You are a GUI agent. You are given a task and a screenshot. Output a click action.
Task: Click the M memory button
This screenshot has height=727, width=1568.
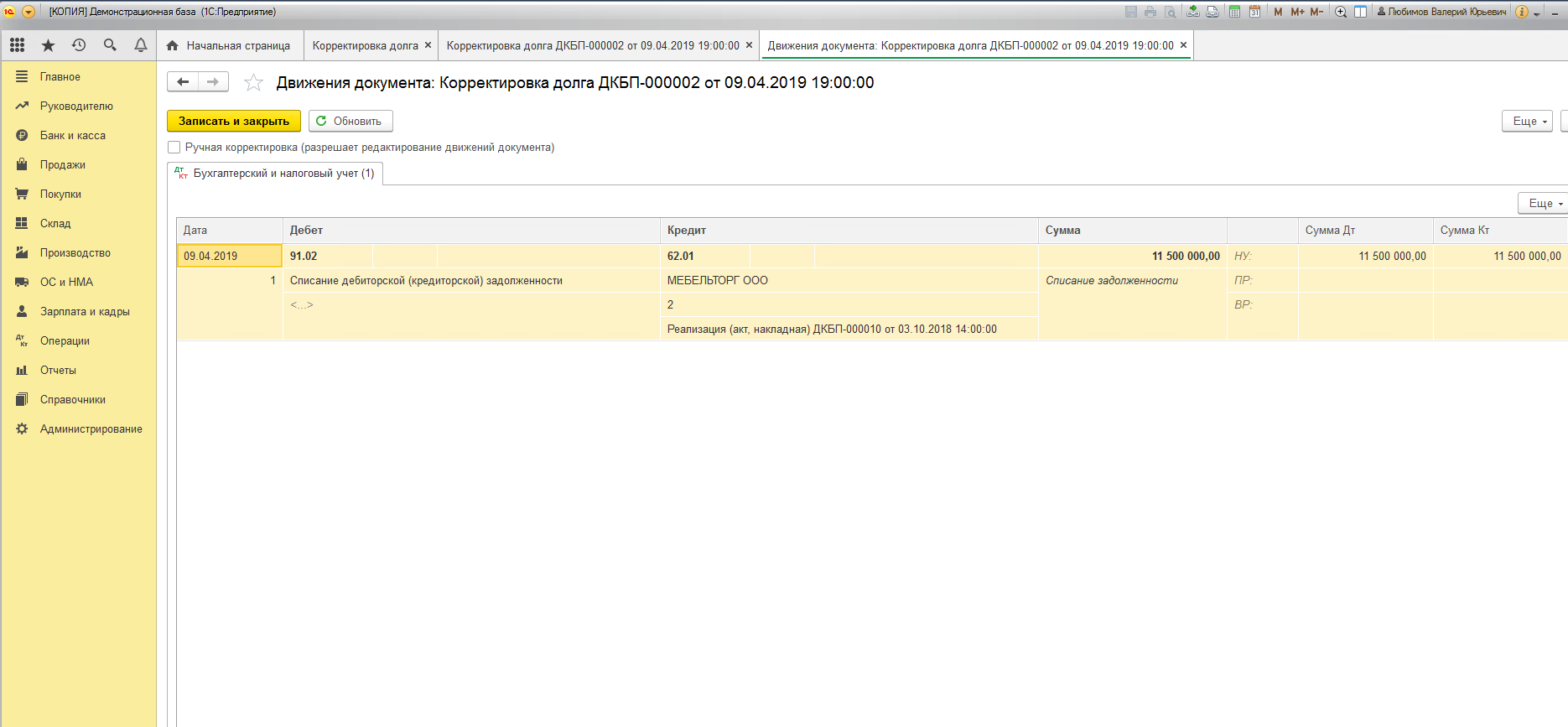[1278, 12]
